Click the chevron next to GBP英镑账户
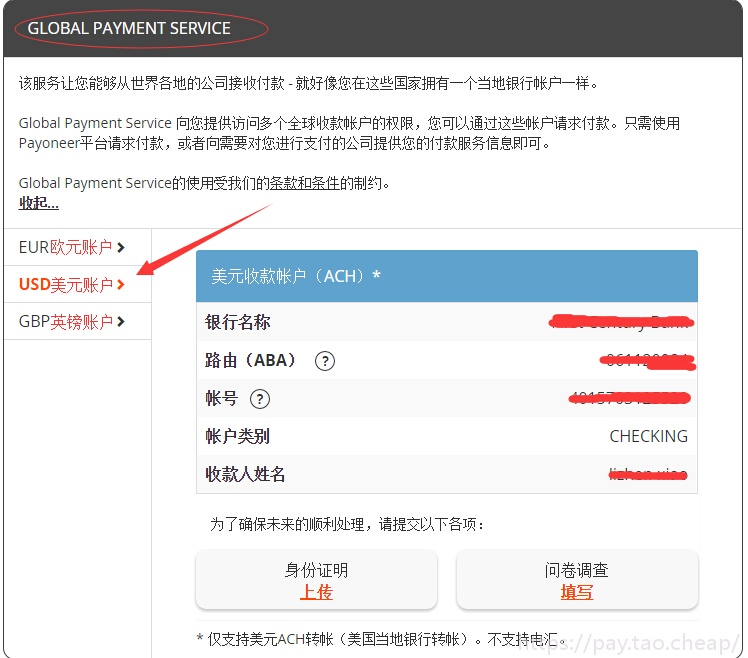The height and width of the screenshot is (658, 748). (x=121, y=322)
